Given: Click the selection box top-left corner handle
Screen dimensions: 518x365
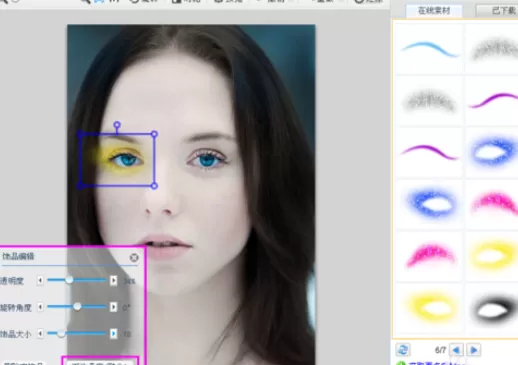Looking at the screenshot, I should coord(80,134).
